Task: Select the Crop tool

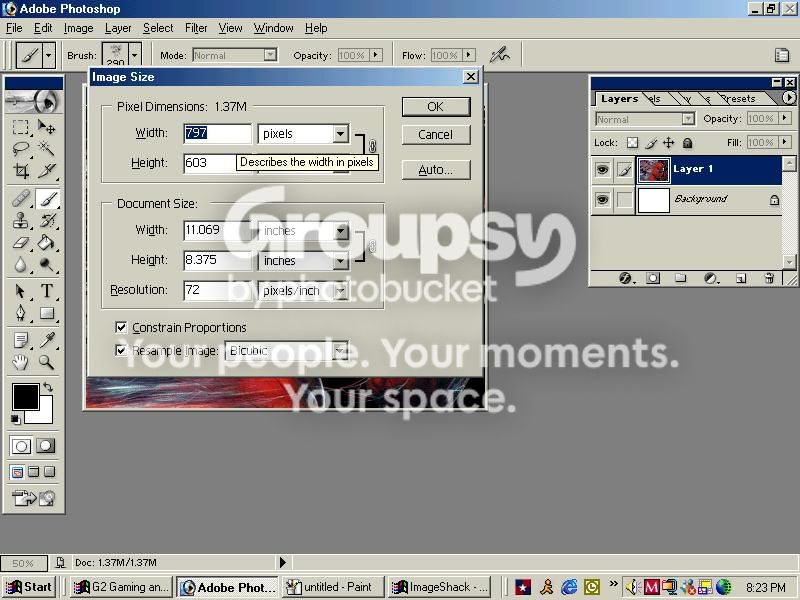Action: pos(21,170)
